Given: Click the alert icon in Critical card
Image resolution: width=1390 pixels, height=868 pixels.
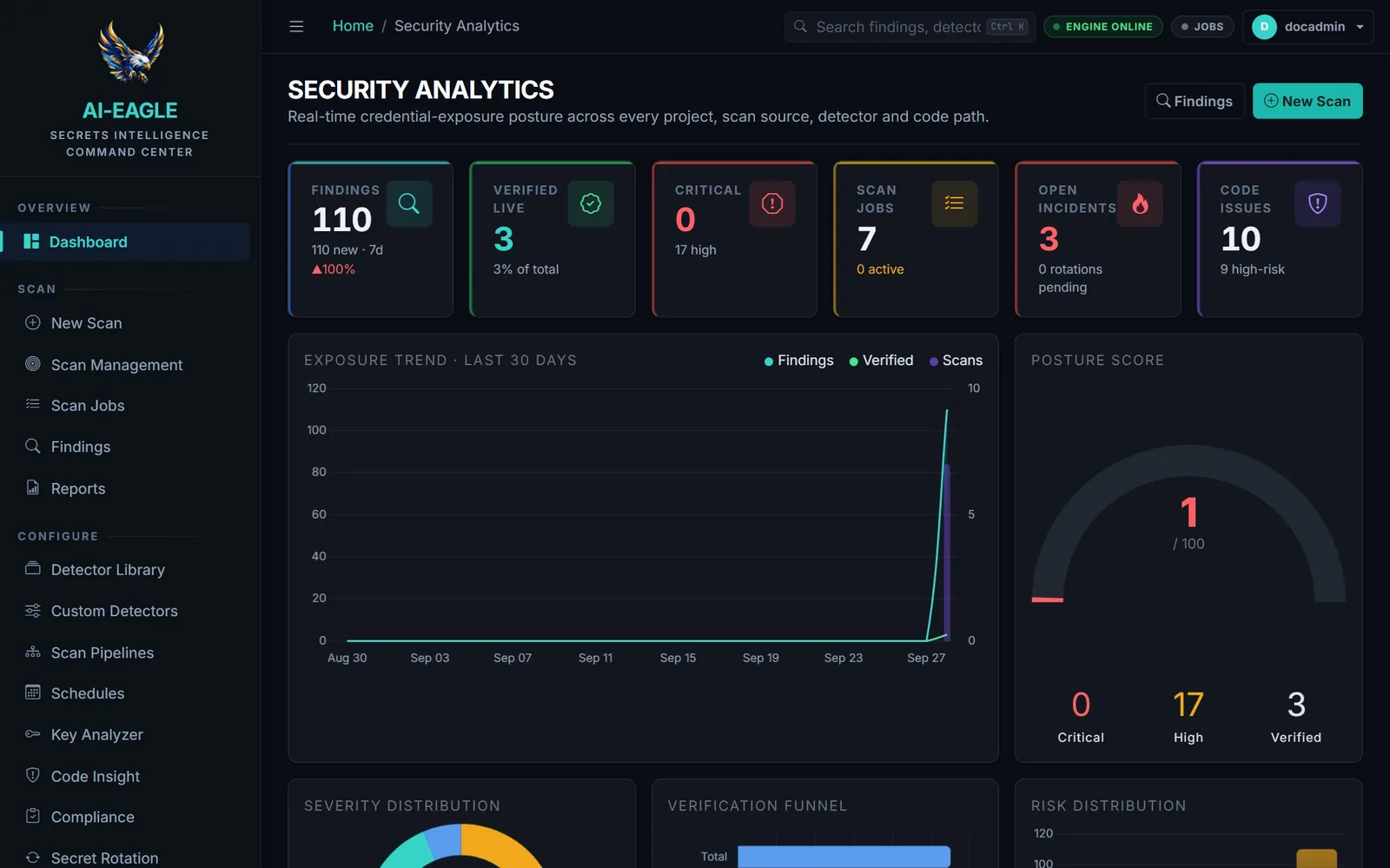Looking at the screenshot, I should [772, 203].
